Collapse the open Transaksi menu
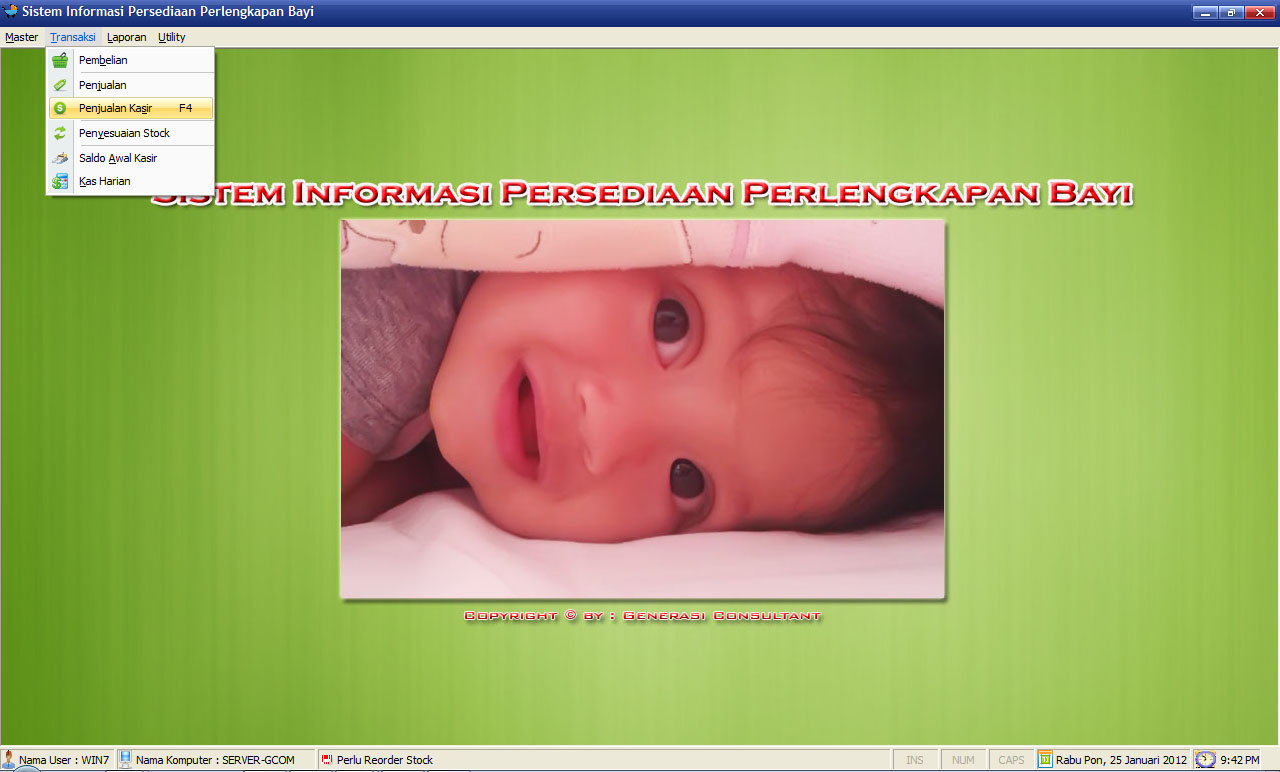 coord(73,37)
